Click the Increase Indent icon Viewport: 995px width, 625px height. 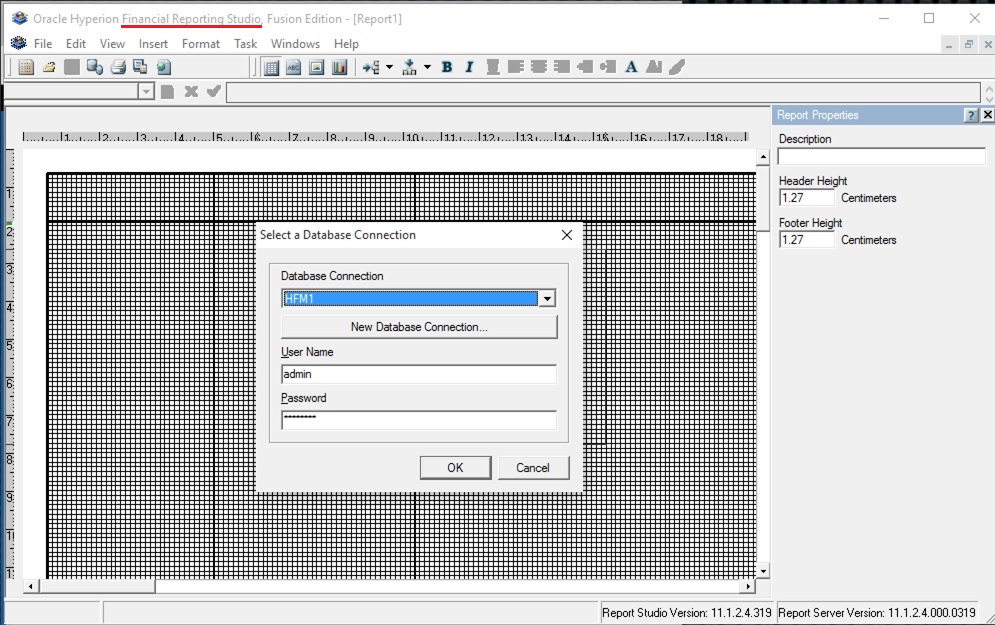[584, 67]
